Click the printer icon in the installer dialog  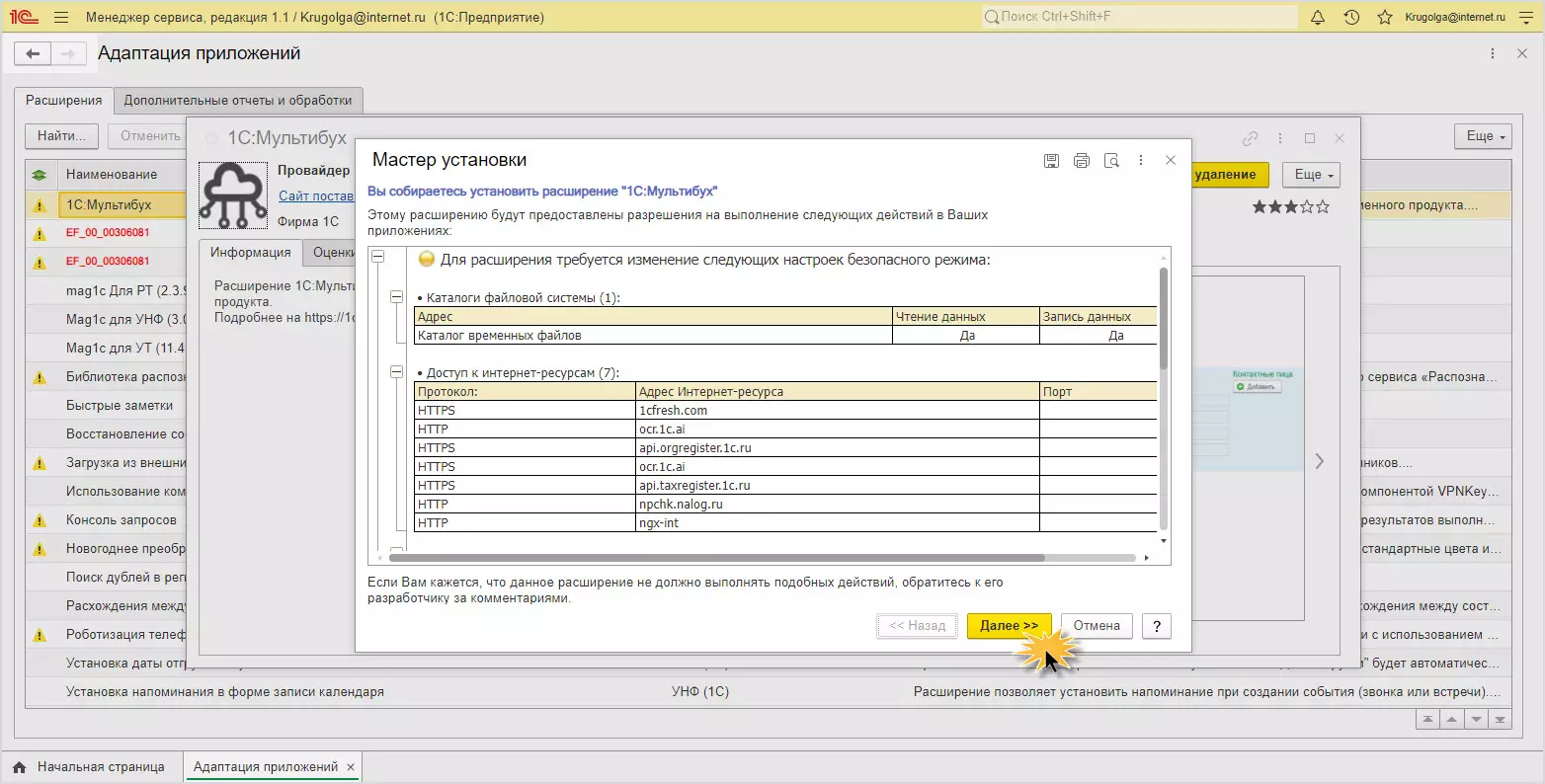coord(1081,161)
